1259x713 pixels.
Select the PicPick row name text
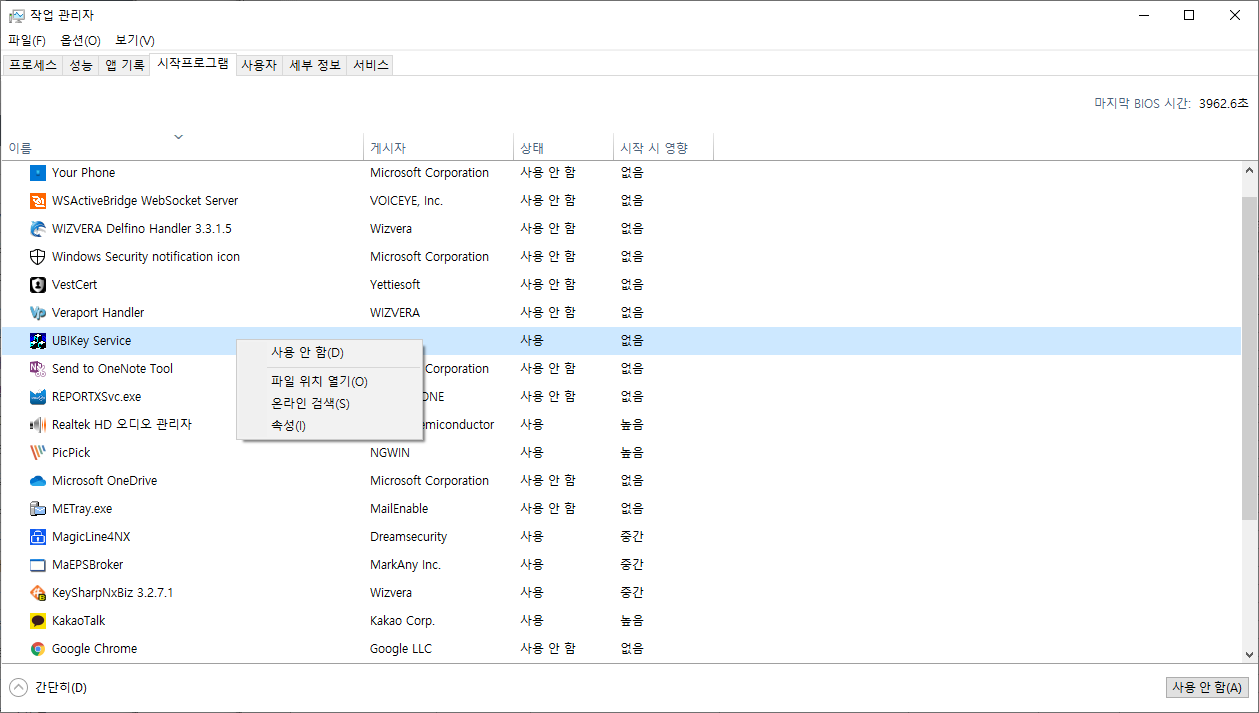click(71, 453)
